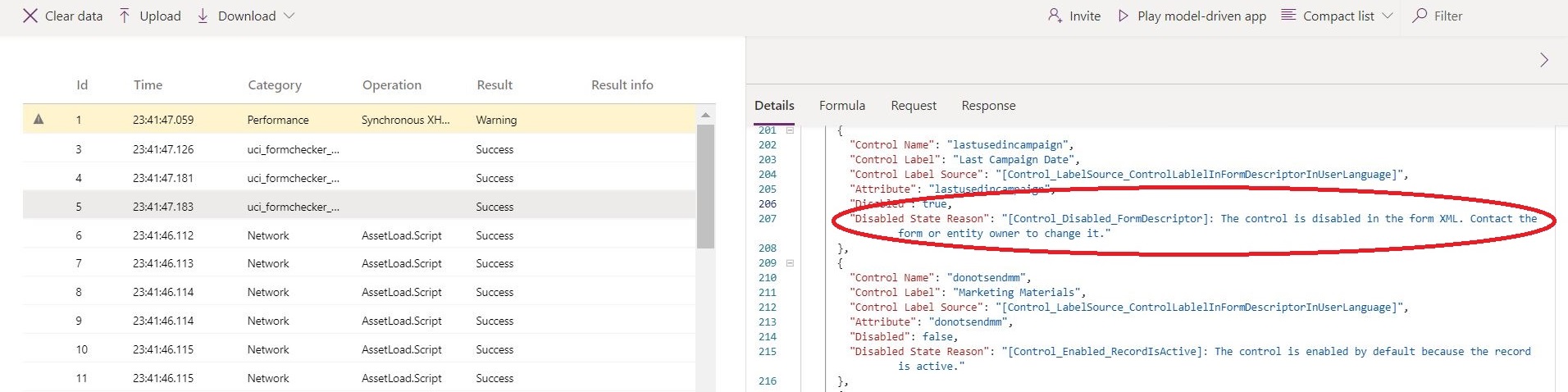Collapse JSON block at line 201
This screenshot has width=1568, height=392.
coord(790,130)
